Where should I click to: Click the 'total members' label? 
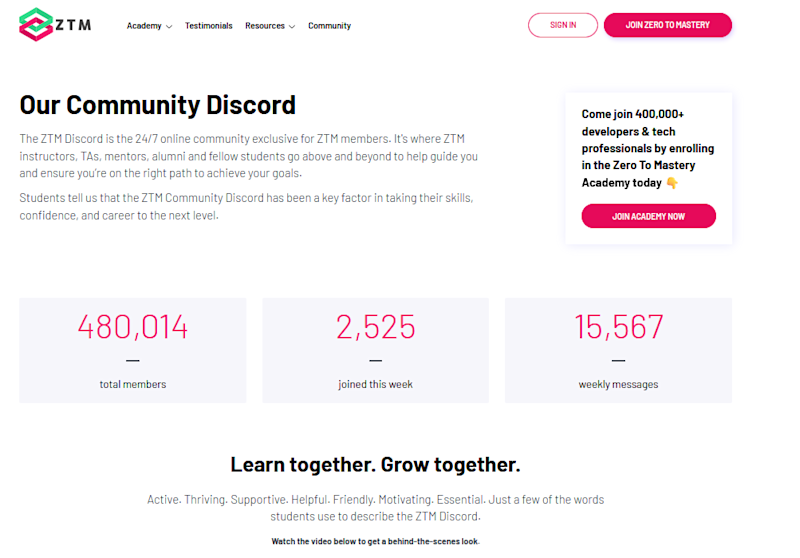click(x=133, y=384)
